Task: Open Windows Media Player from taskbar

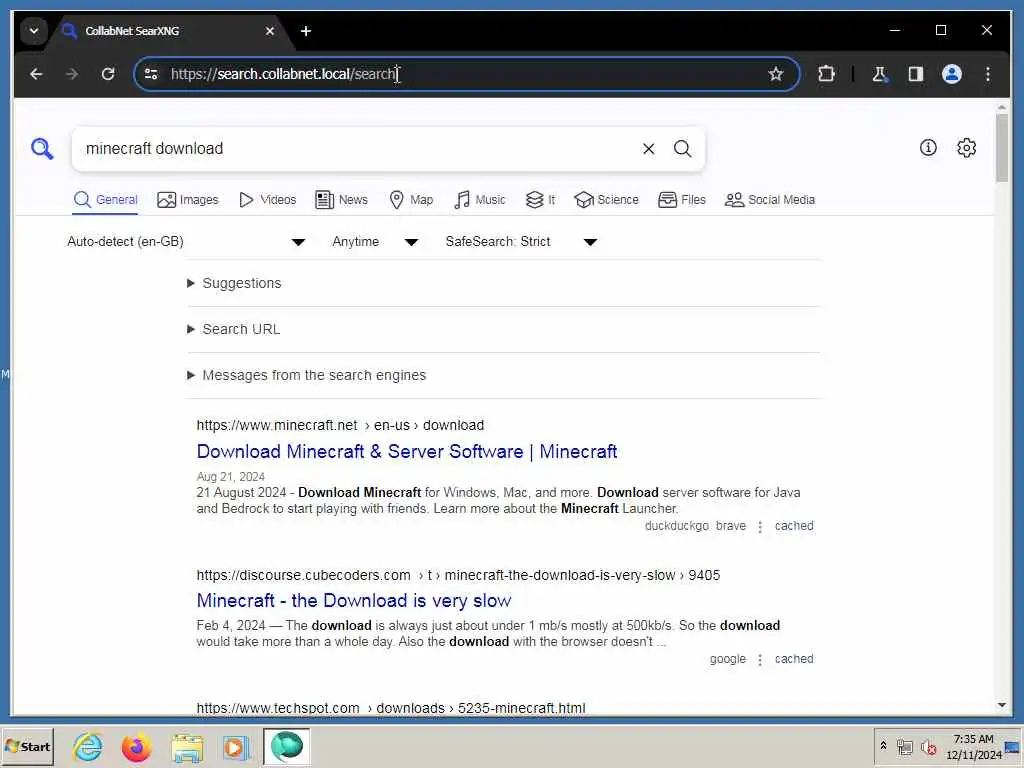Action: click(236, 747)
